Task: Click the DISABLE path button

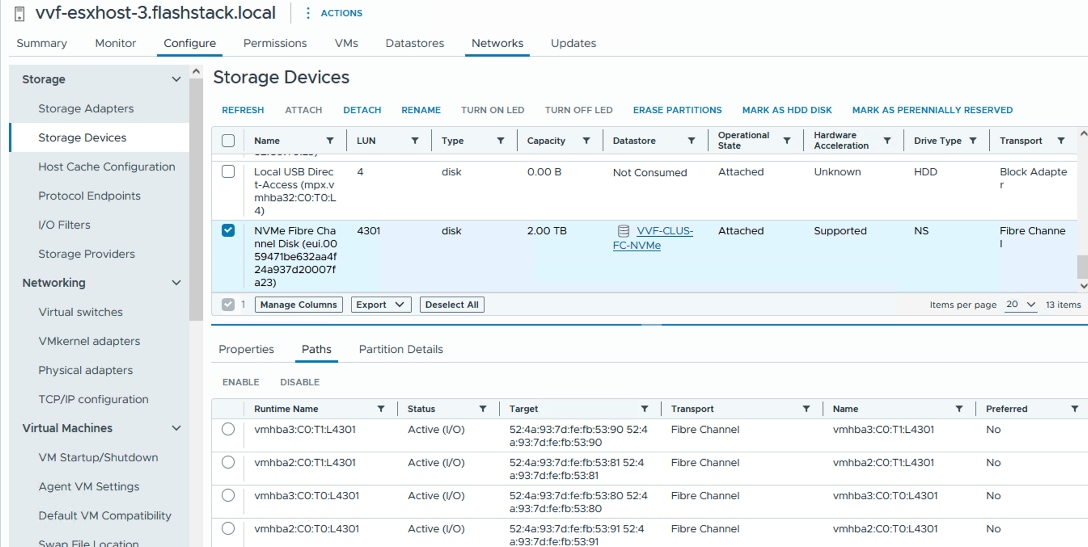Action: (300, 382)
